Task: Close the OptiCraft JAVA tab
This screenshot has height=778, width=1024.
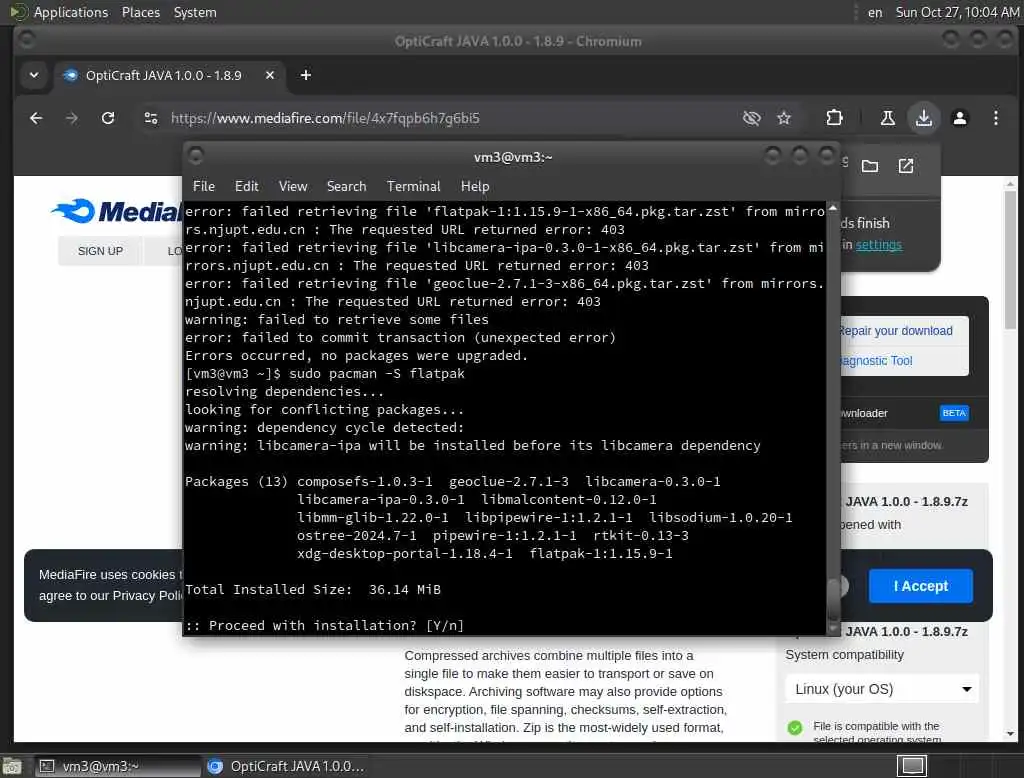Action: (270, 75)
